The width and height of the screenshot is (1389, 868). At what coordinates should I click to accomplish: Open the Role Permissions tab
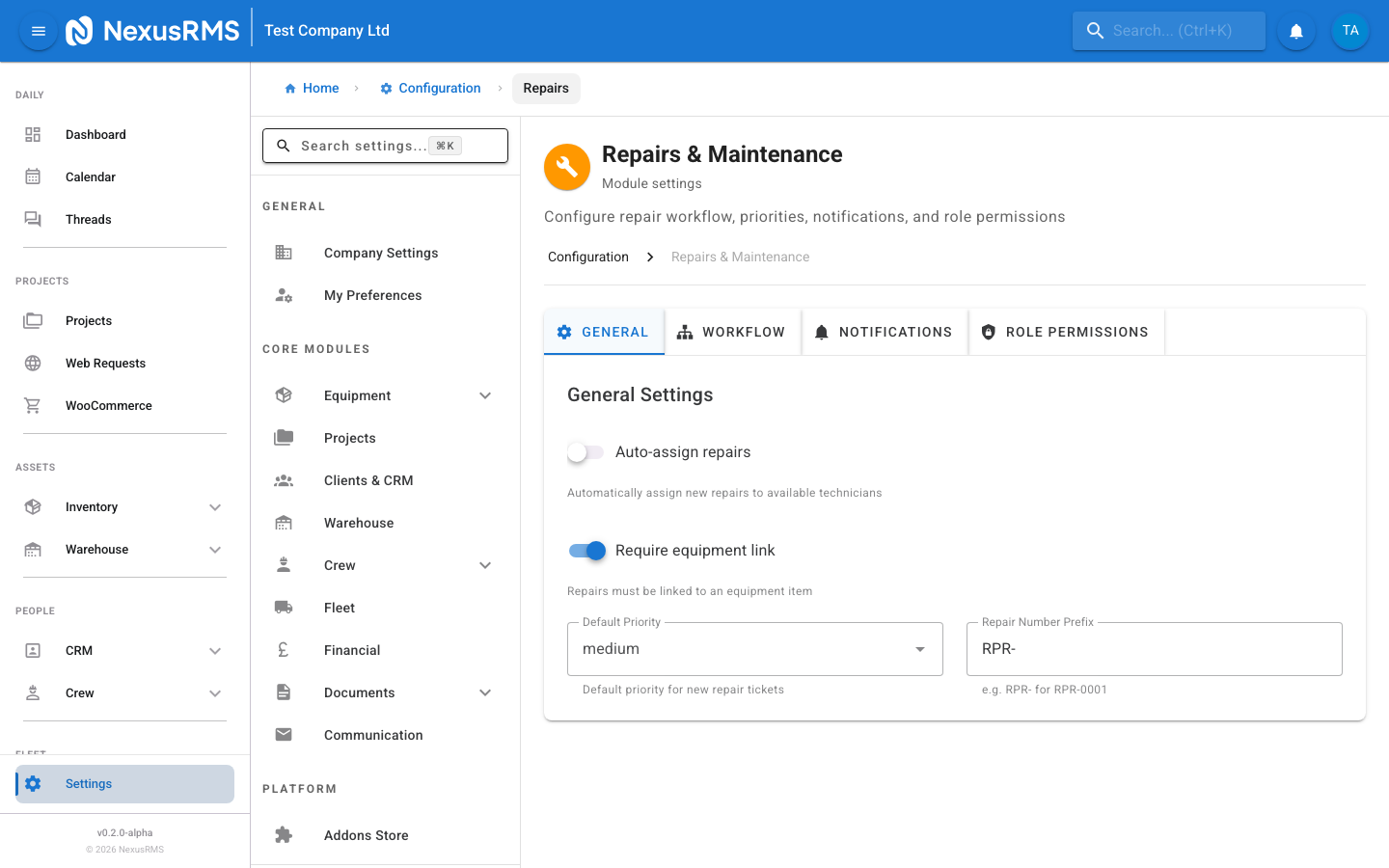pyautogui.click(x=1066, y=331)
